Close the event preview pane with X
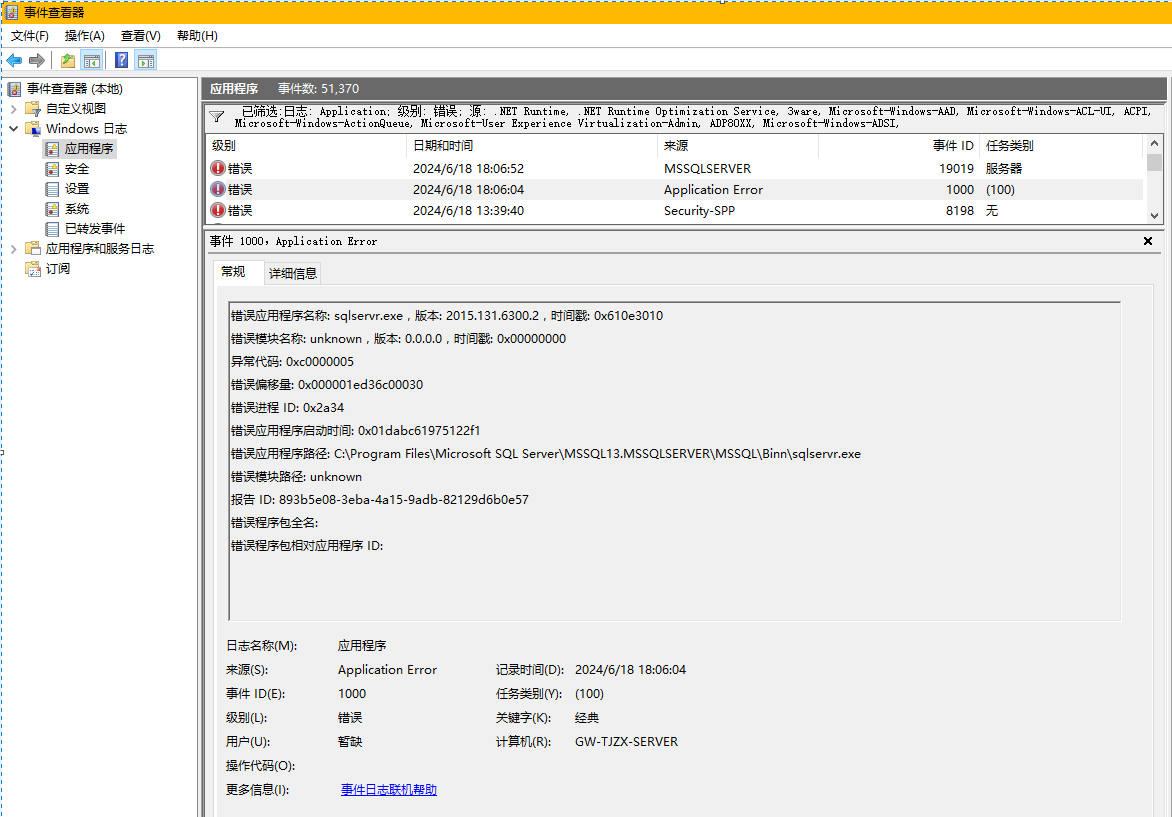Viewport: 1172px width, 817px height. 1147,241
